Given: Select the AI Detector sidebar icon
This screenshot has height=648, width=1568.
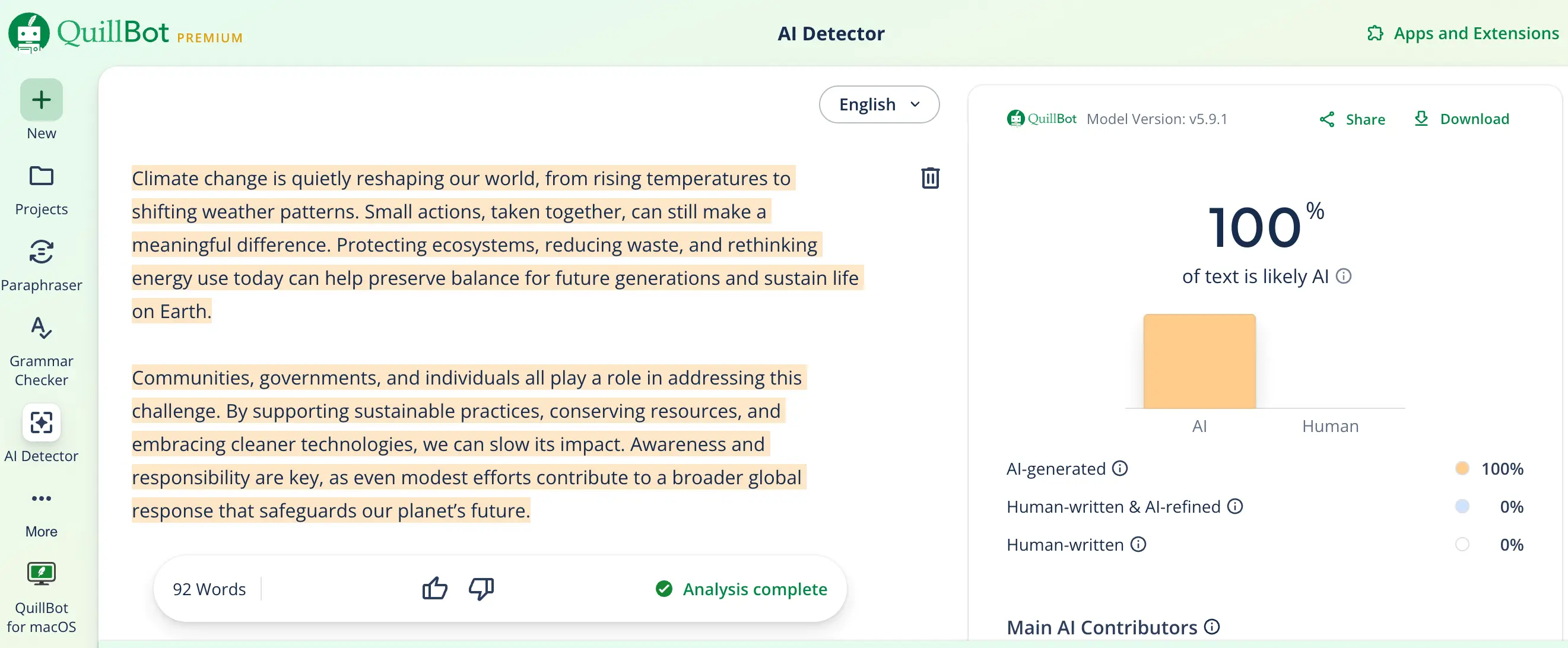Looking at the screenshot, I should (x=42, y=423).
